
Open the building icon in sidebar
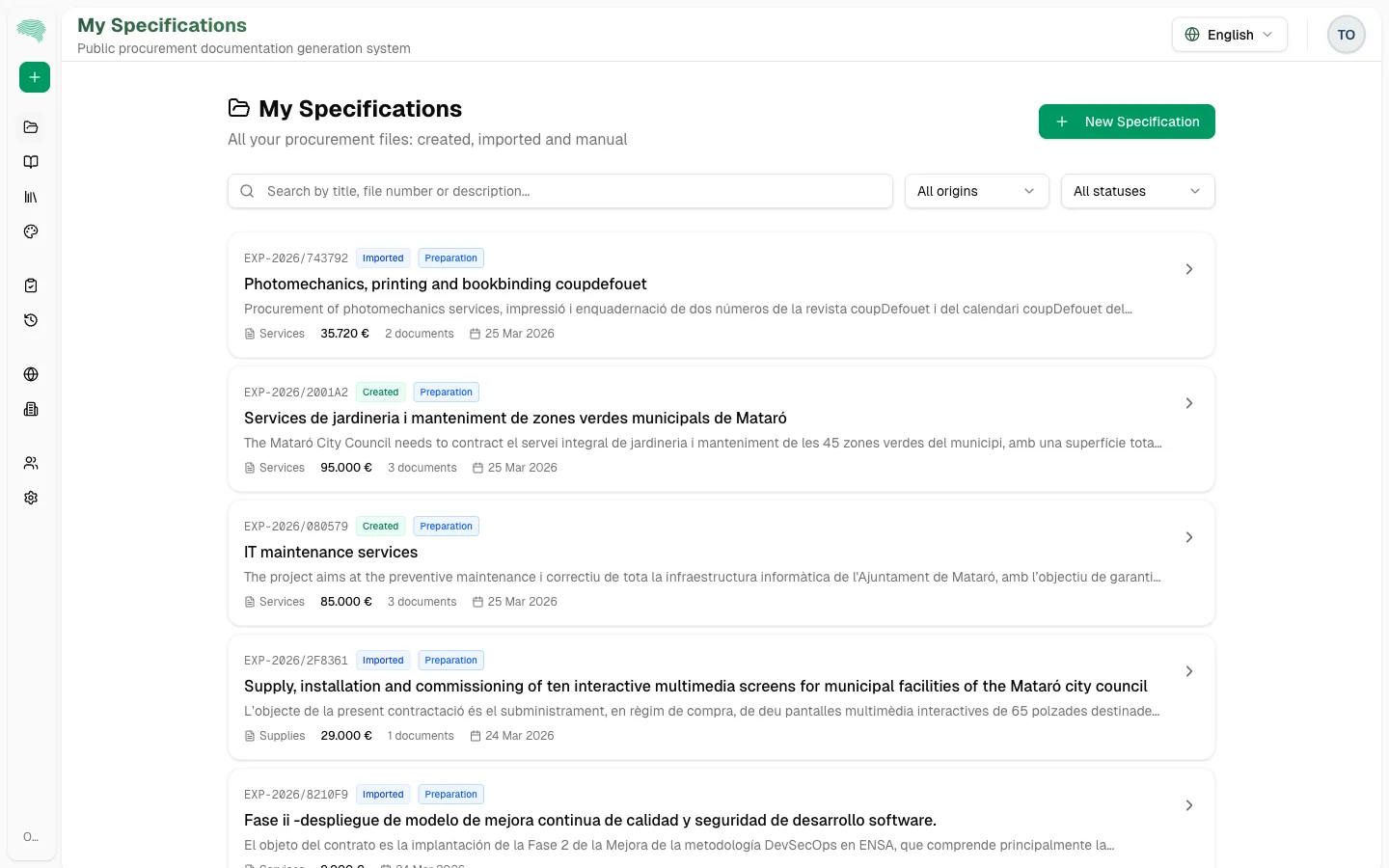point(31,409)
